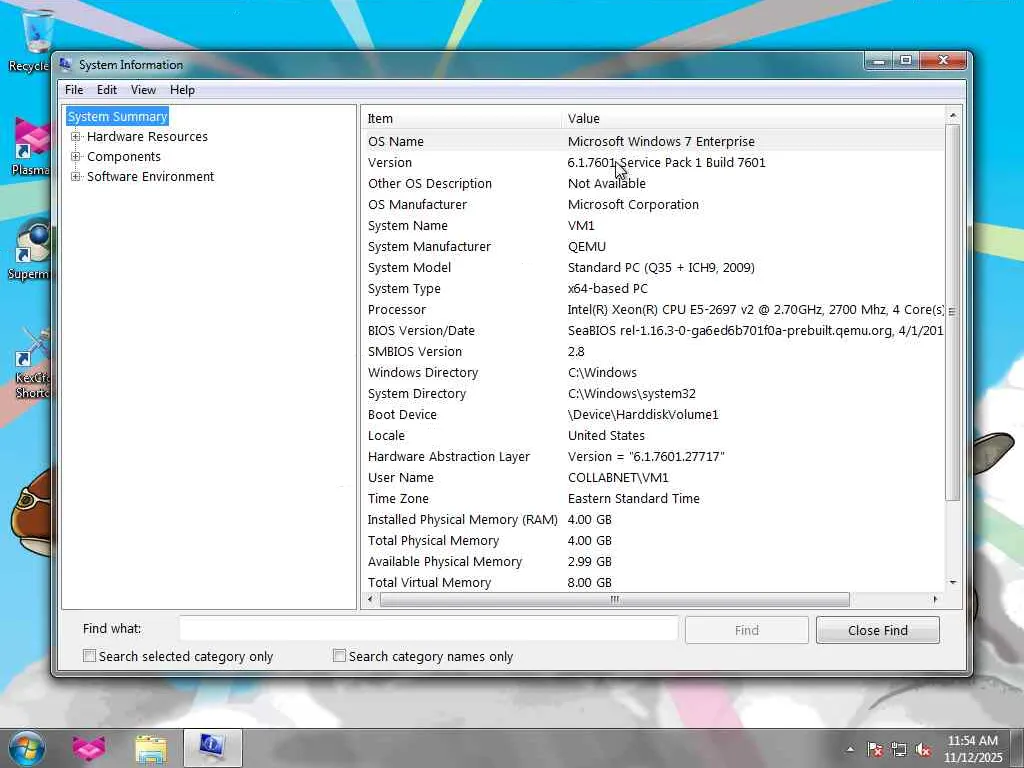Select the System Manufacturer QEMU row

coord(653,246)
